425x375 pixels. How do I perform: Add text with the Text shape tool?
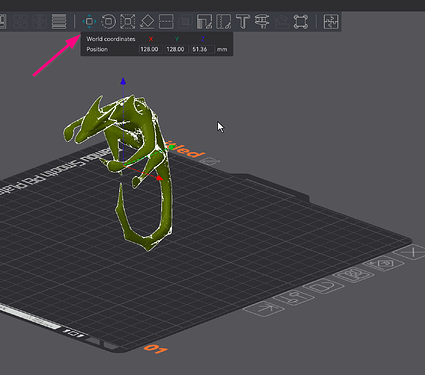point(243,22)
